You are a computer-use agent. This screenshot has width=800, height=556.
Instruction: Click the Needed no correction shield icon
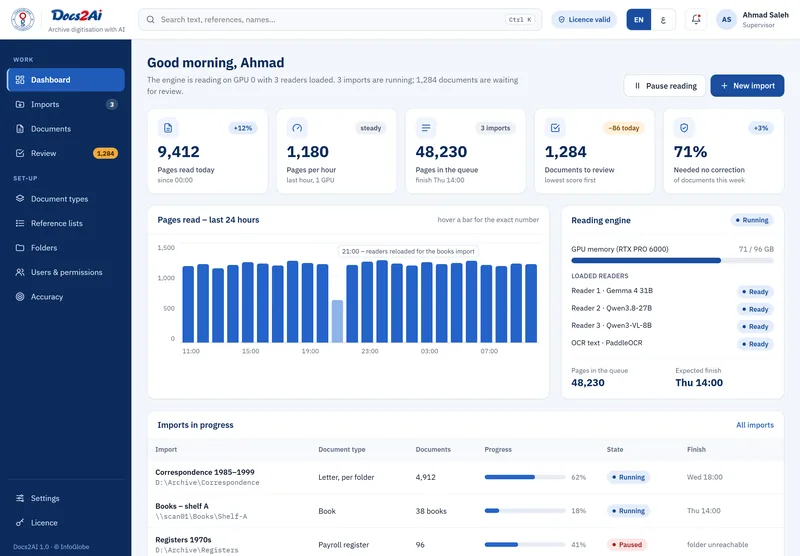tap(684, 128)
